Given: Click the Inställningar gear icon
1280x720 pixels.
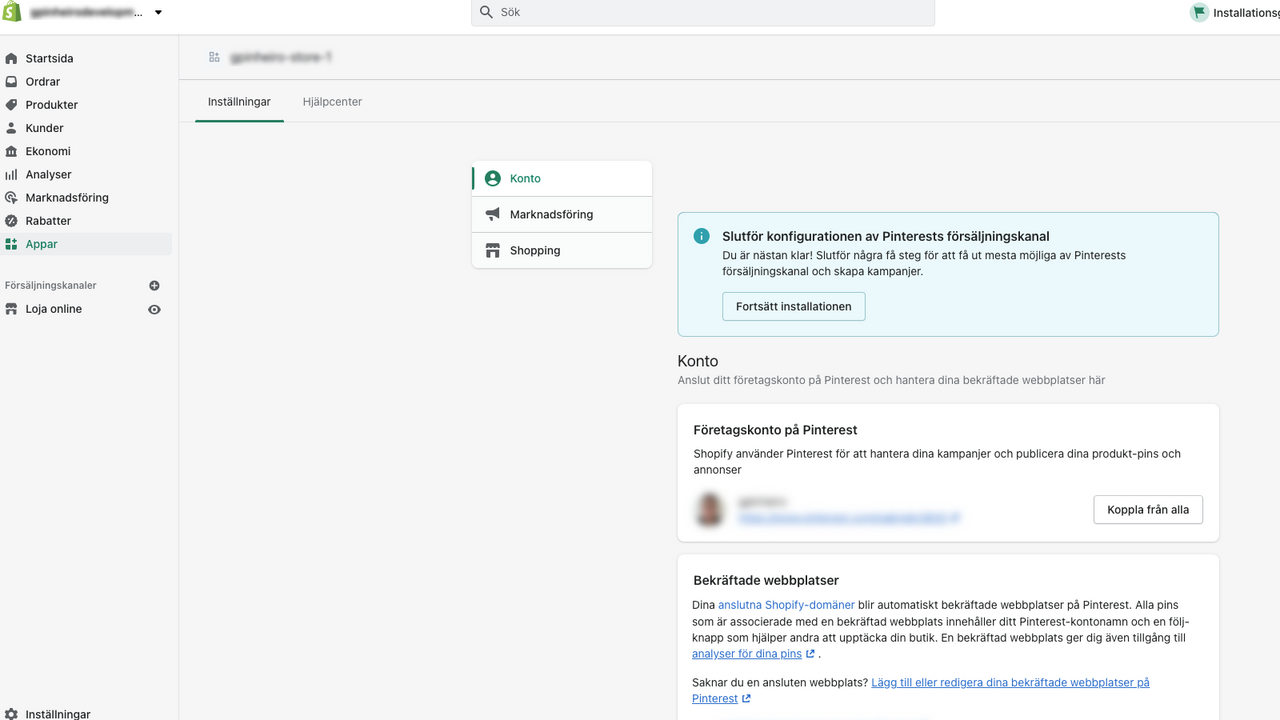Looking at the screenshot, I should (x=11, y=714).
